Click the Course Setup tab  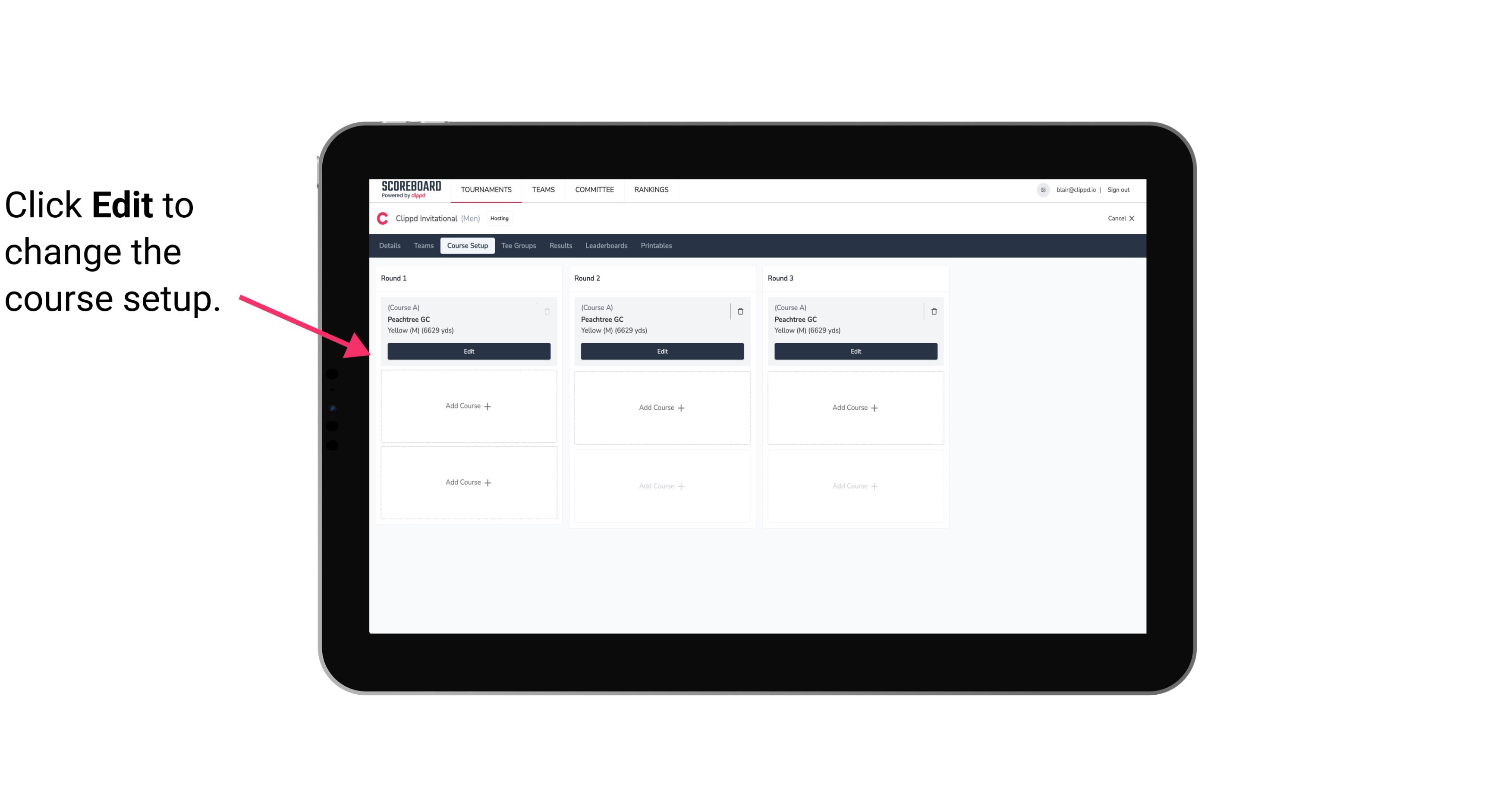pyautogui.click(x=467, y=245)
